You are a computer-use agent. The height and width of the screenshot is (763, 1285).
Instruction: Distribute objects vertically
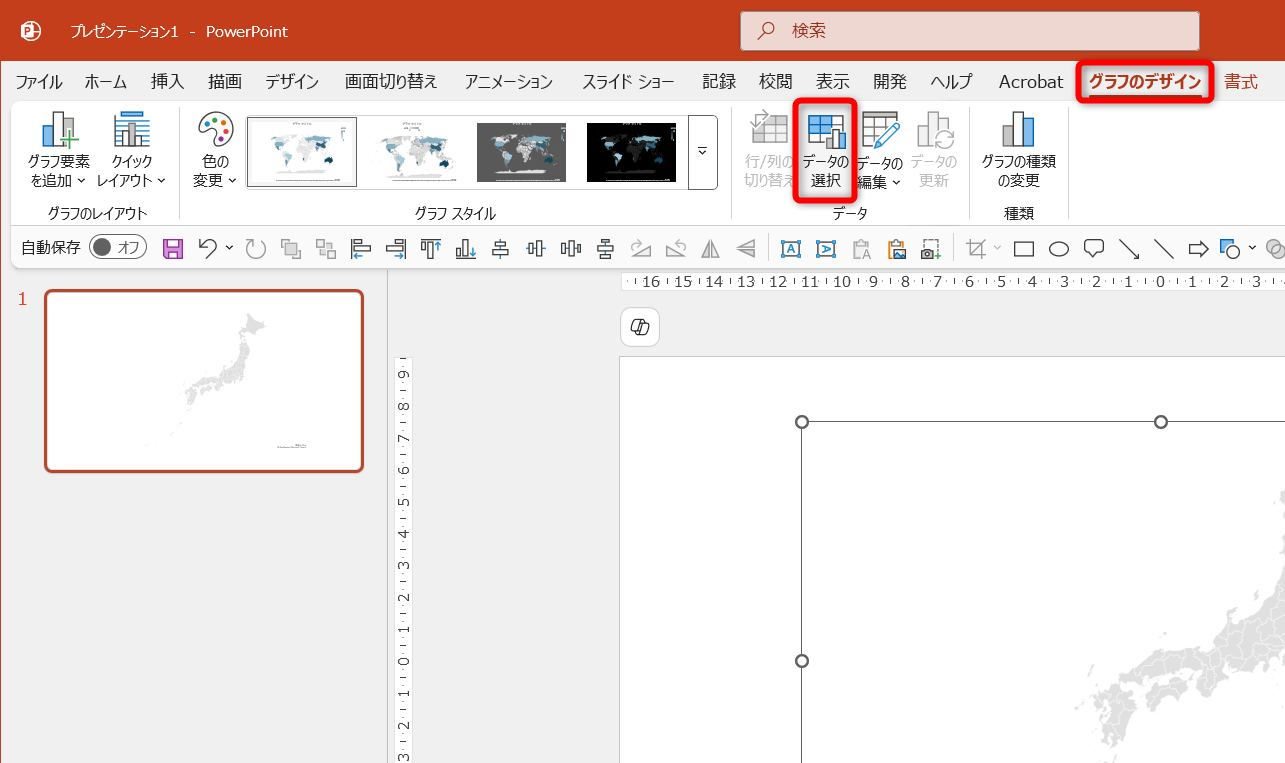[605, 249]
